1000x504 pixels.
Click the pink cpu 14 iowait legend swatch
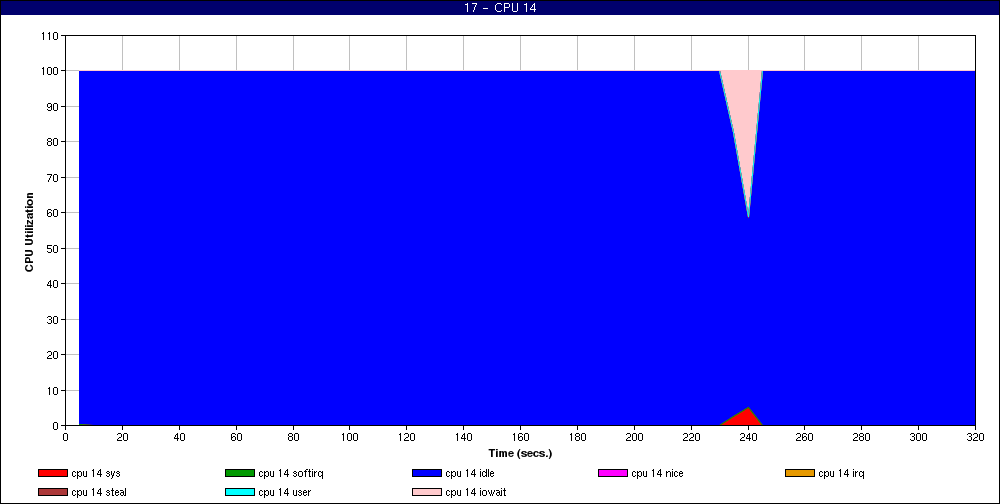[x=427, y=492]
